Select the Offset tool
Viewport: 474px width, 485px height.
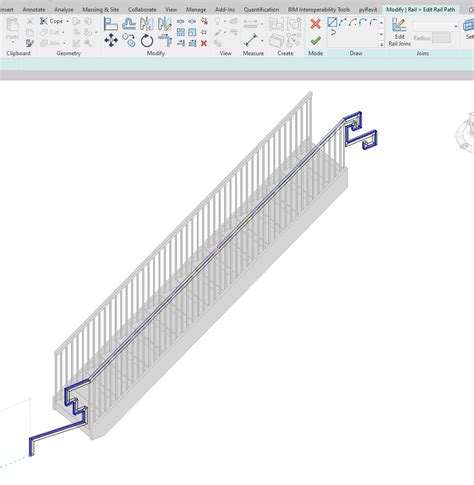(129, 24)
